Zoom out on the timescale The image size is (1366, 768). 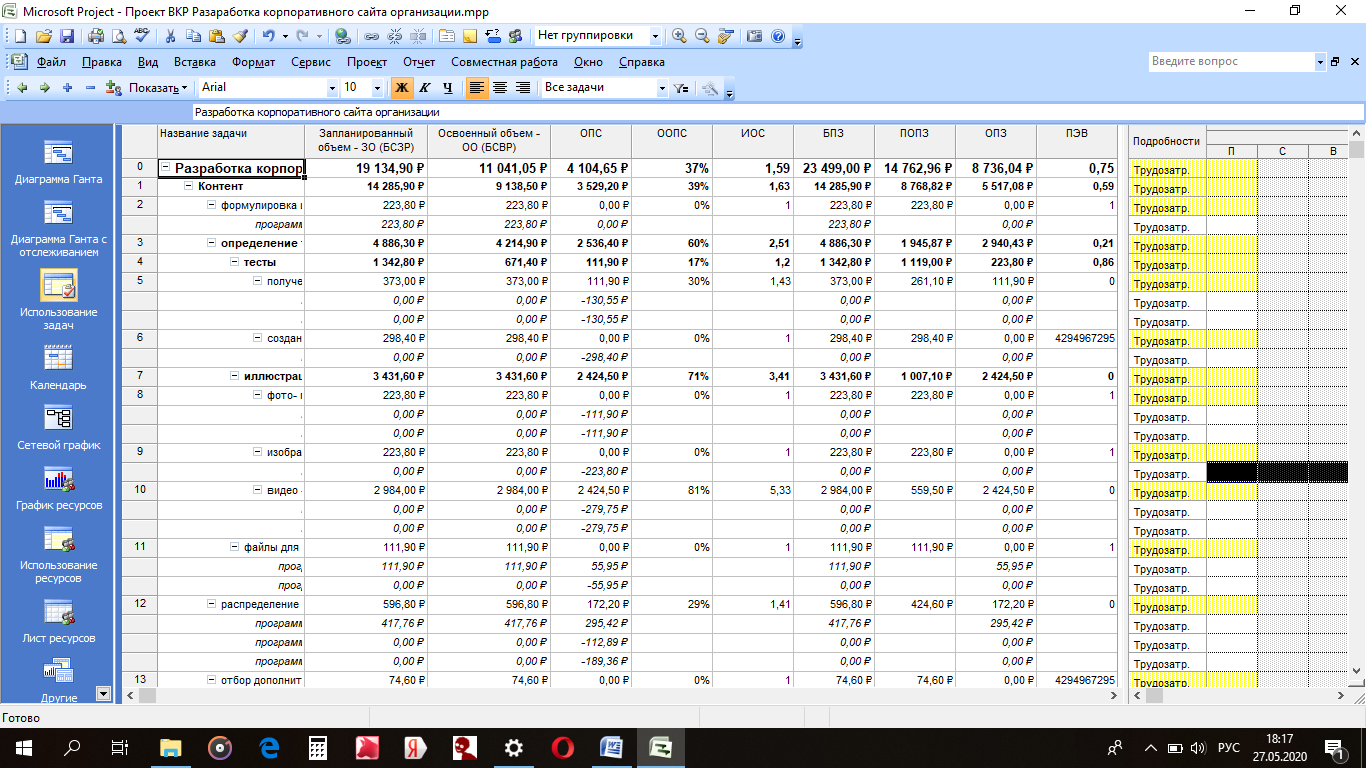702,36
